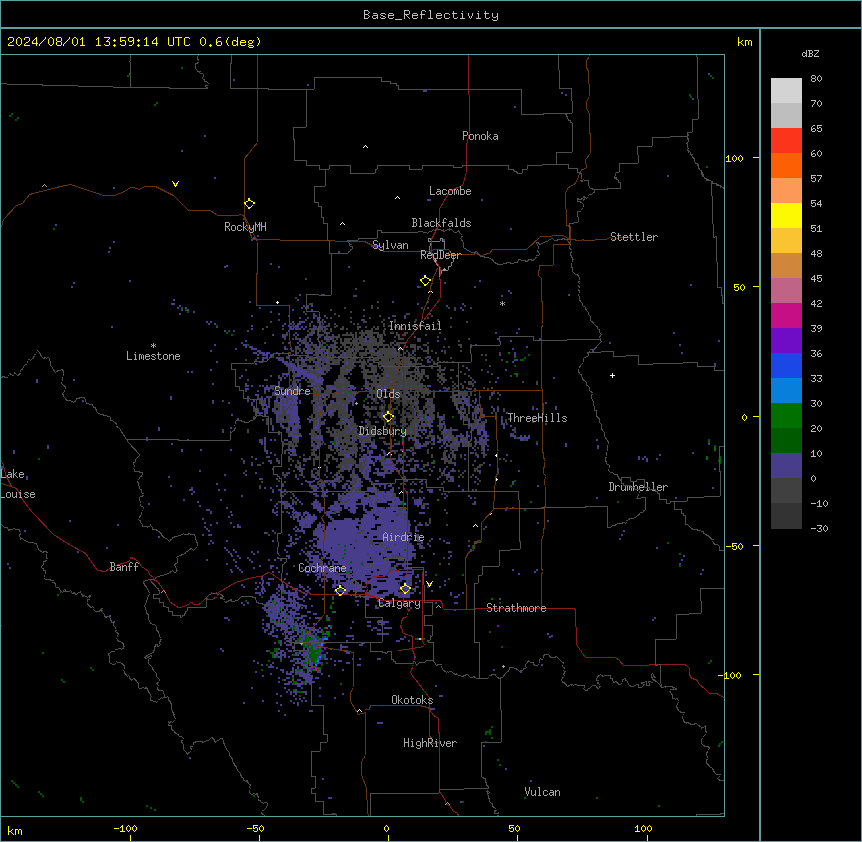Screen dimensions: 862x842
Task: Select the purple 39-36 dBZ legend swatch
Action: (786, 341)
